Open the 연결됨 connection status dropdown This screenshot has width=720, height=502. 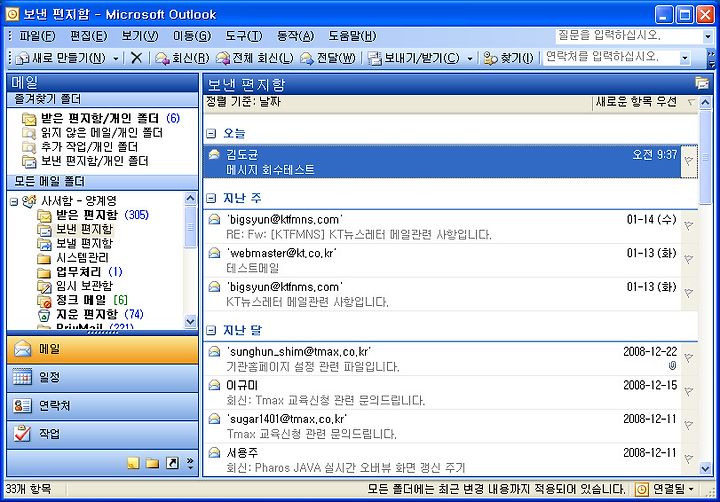point(665,489)
